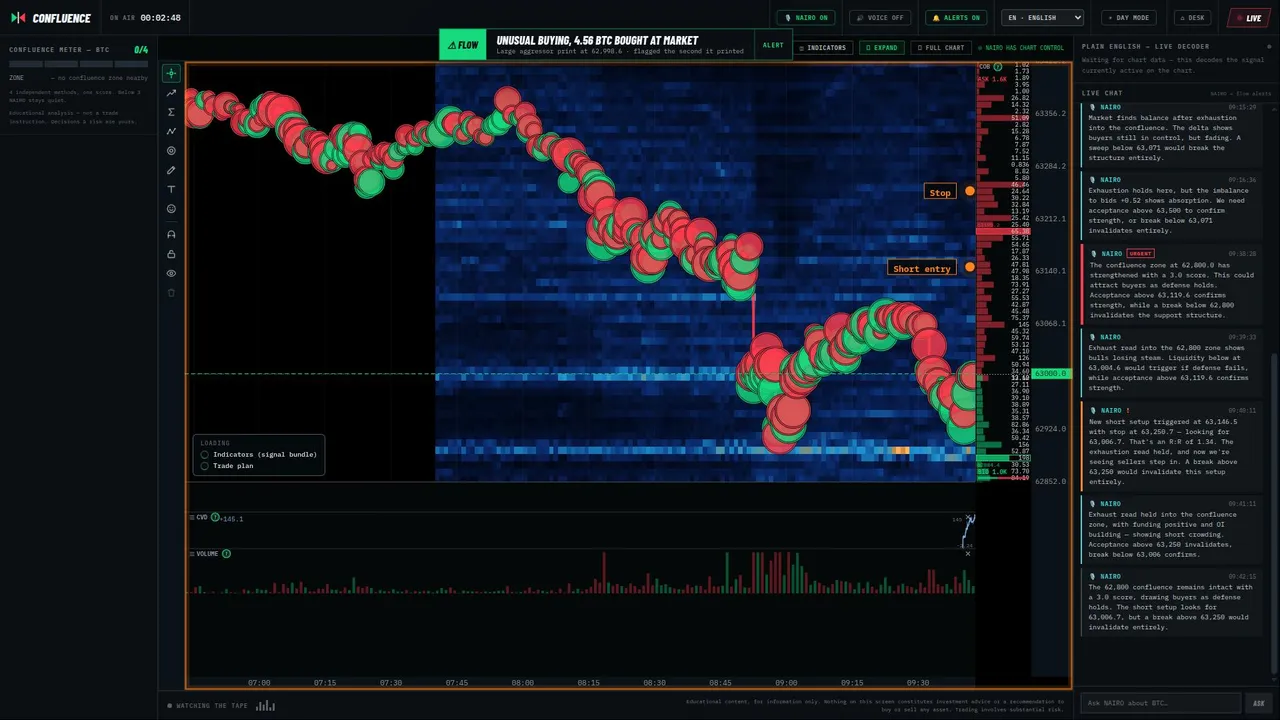Delete drawings using trash icon
Screen dimensions: 1280x720
(x=171, y=292)
